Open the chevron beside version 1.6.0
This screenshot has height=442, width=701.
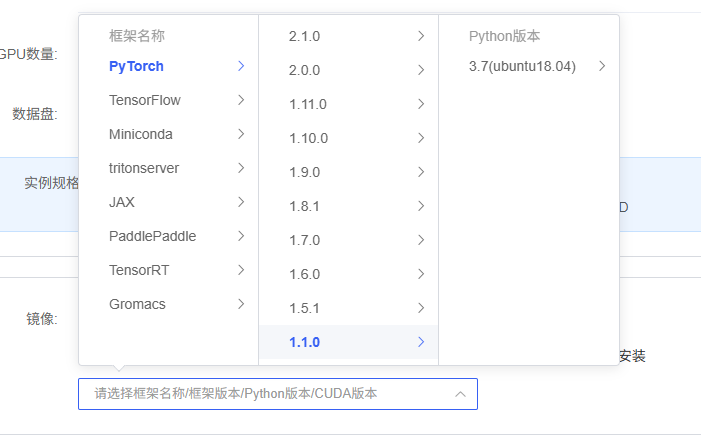[x=421, y=274]
